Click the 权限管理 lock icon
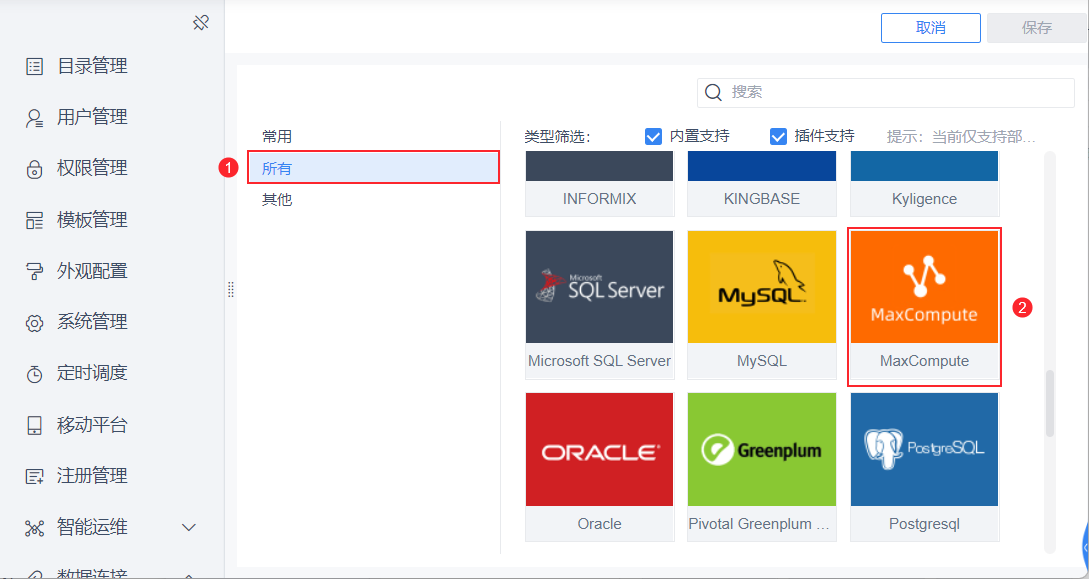The height and width of the screenshot is (579, 1089). [x=34, y=169]
